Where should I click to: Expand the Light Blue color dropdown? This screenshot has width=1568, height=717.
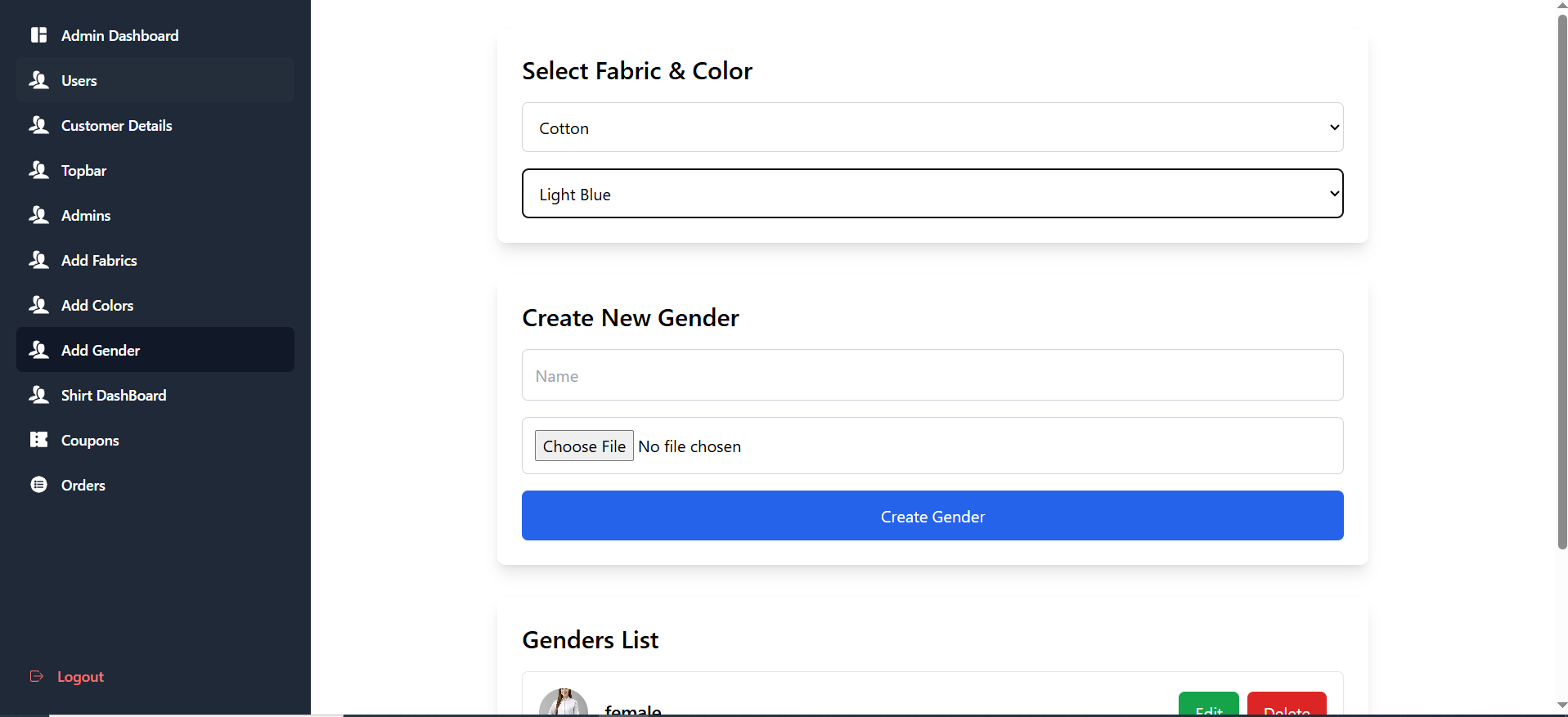point(932,194)
